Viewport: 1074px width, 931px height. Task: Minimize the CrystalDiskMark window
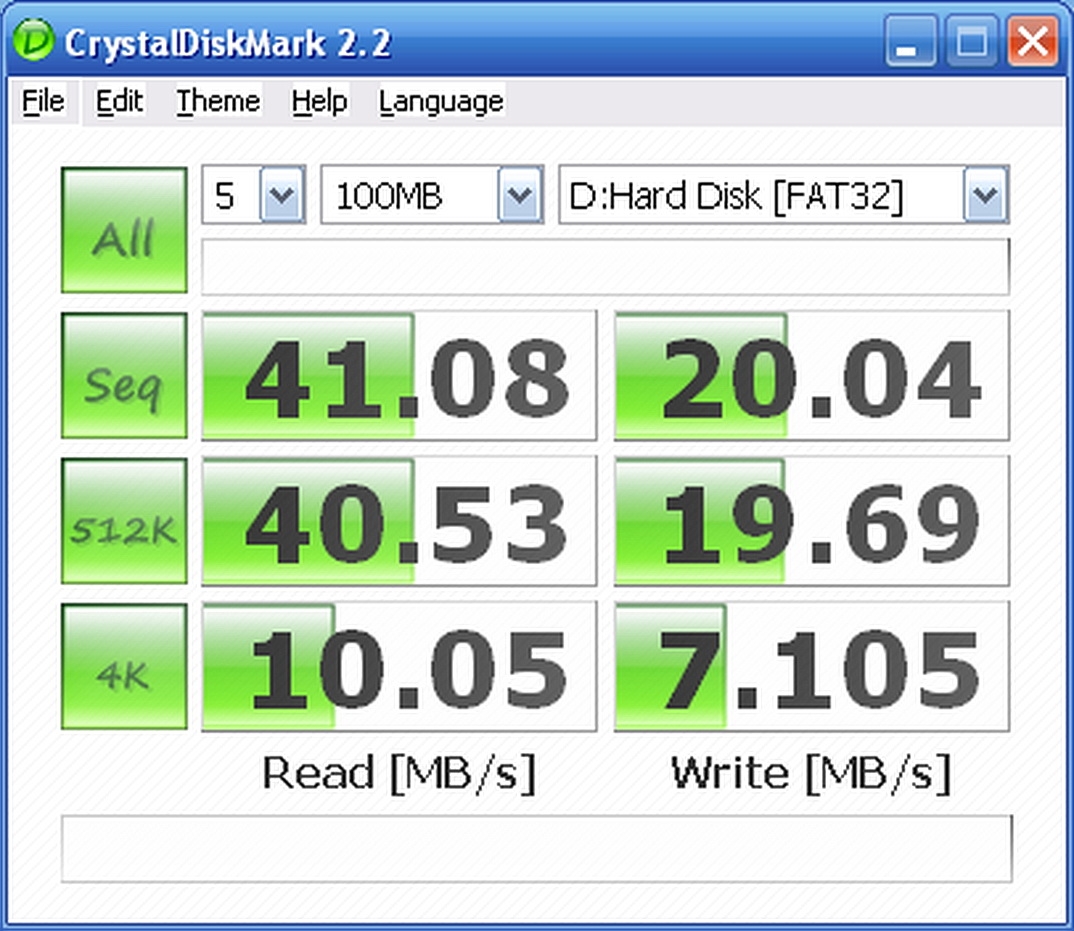point(910,41)
